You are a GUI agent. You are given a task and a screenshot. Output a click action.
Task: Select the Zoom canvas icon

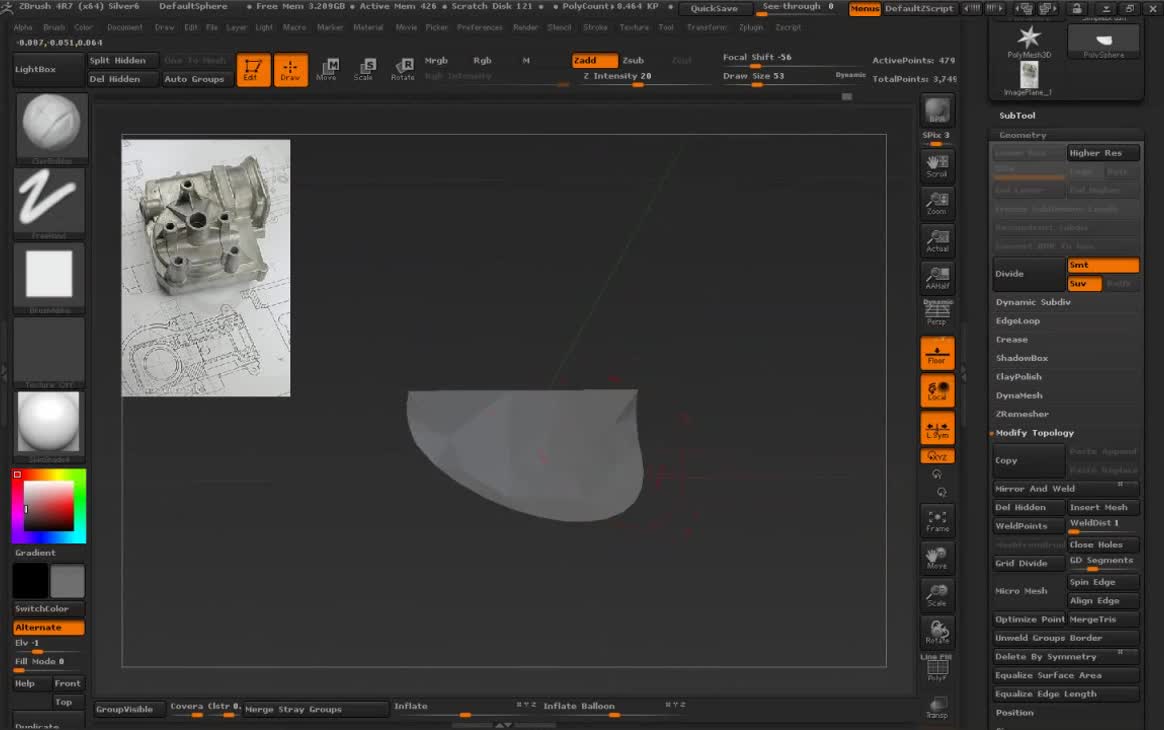[937, 203]
